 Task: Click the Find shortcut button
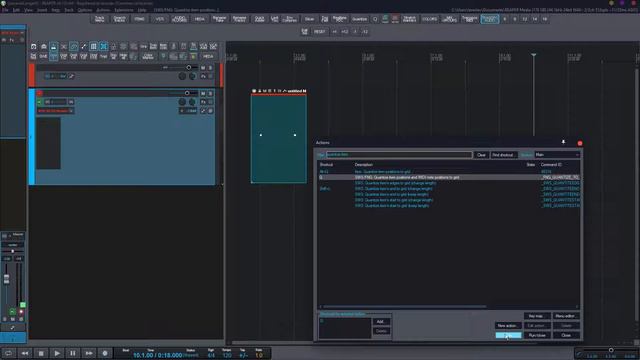click(x=503, y=155)
